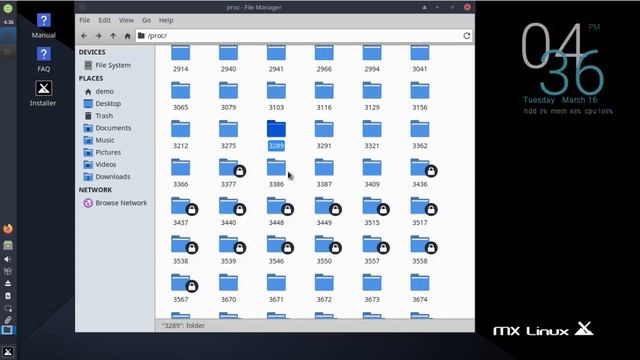Select the locked folder 3377
This screenshot has height=360, width=640.
point(230,172)
